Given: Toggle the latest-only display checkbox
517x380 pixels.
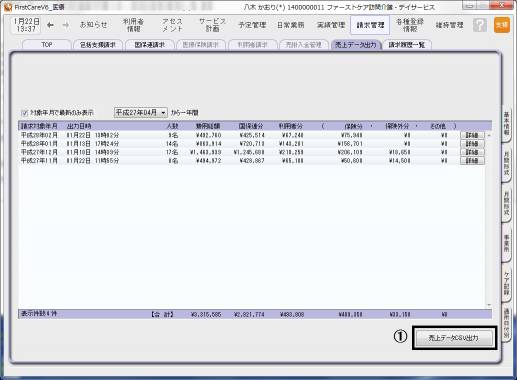Looking at the screenshot, I should point(24,113).
